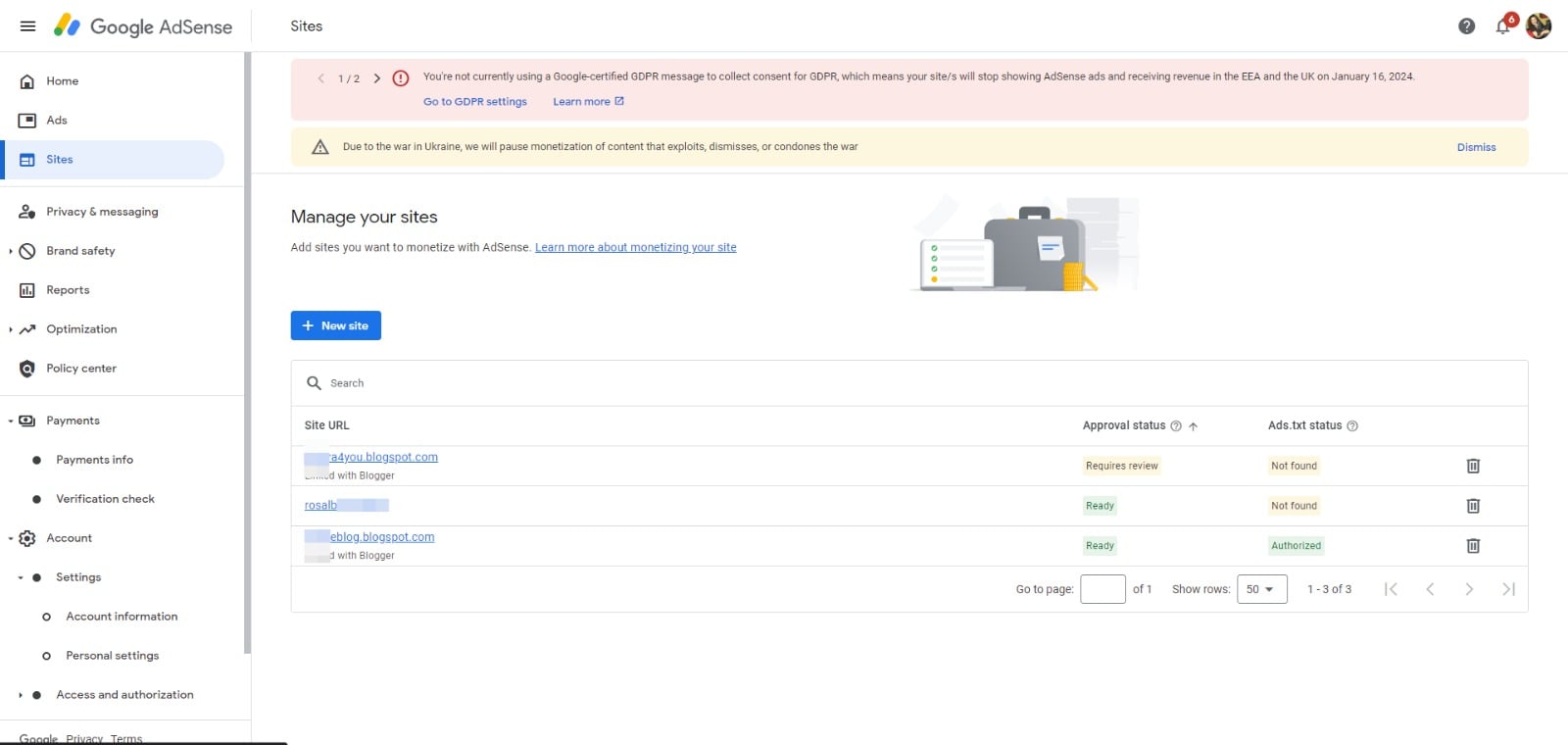Viewport: 1568px width, 745px height.
Task: Click the Approval status help icon
Action: point(1176,426)
